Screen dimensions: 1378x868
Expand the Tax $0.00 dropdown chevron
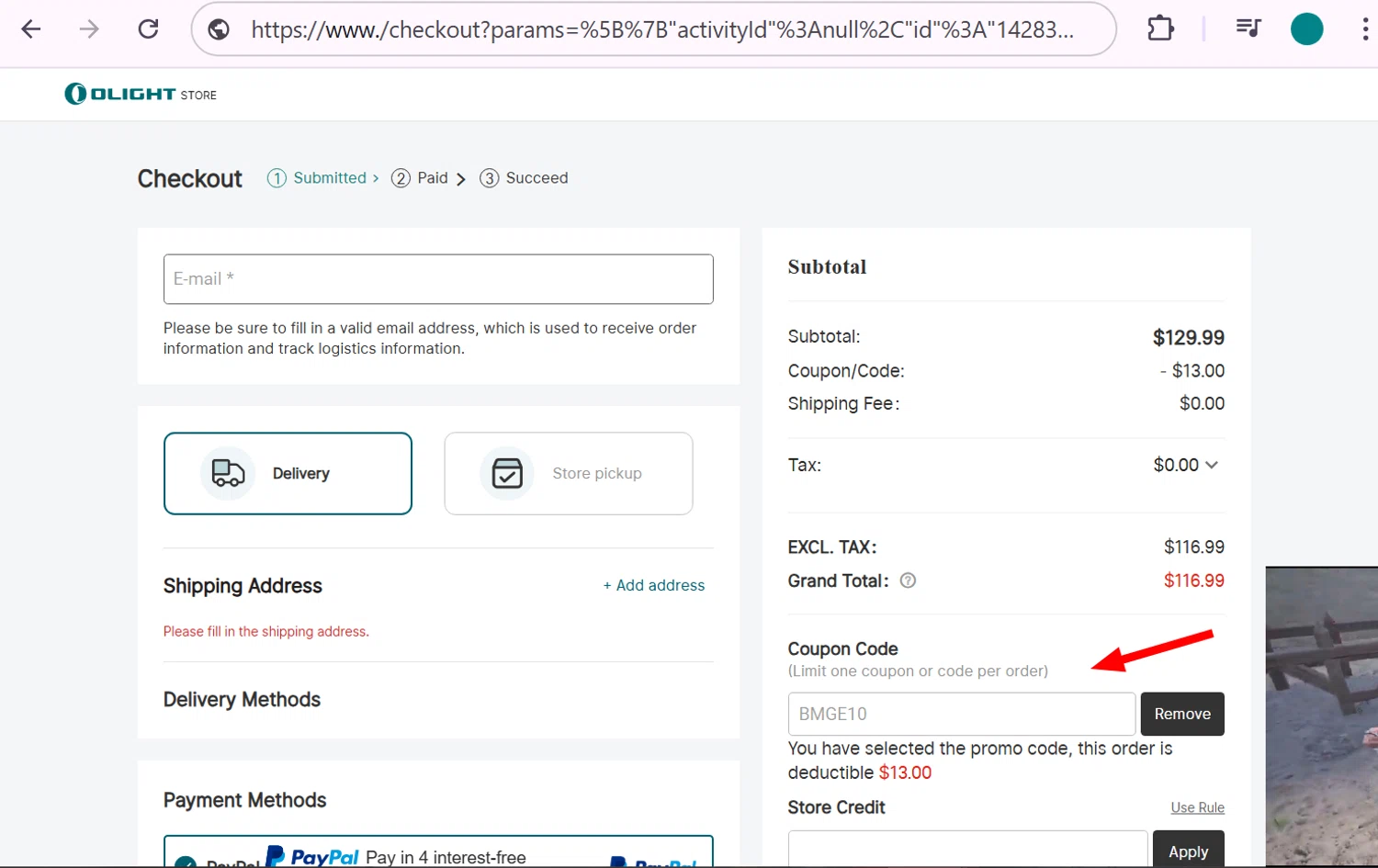[1211, 465]
